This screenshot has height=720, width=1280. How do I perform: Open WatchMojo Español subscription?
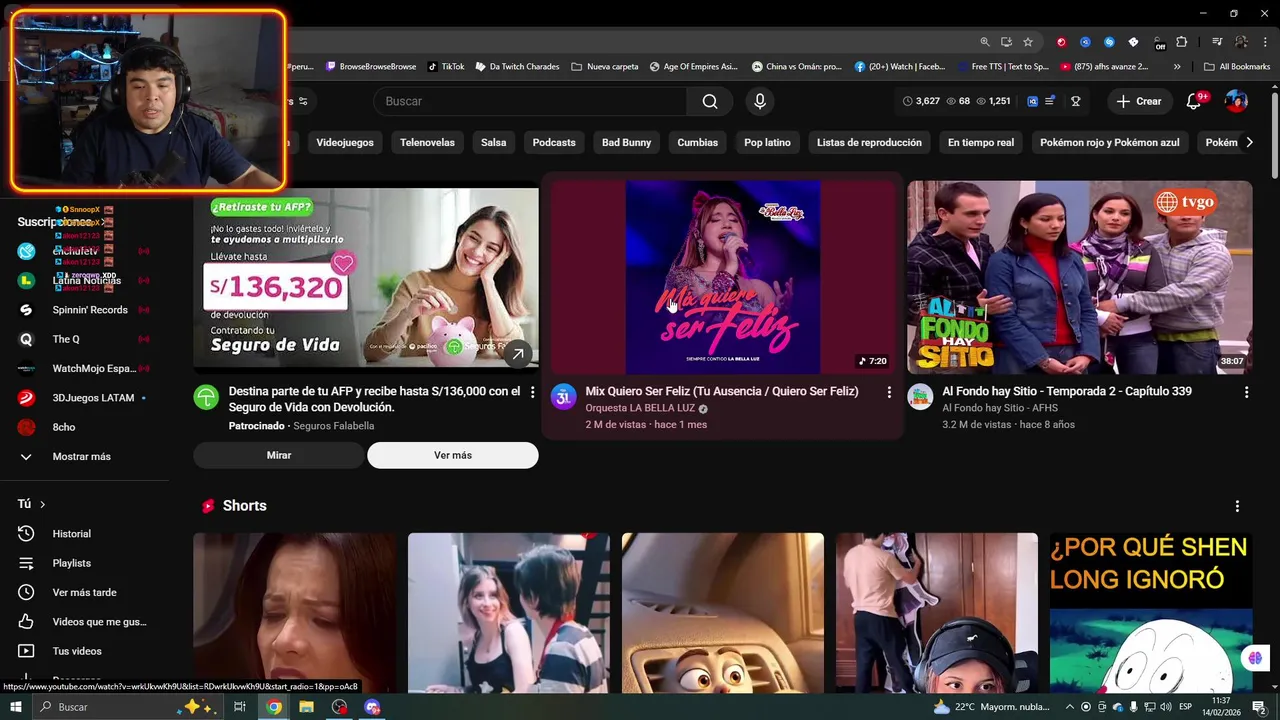pyautogui.click(x=93, y=369)
